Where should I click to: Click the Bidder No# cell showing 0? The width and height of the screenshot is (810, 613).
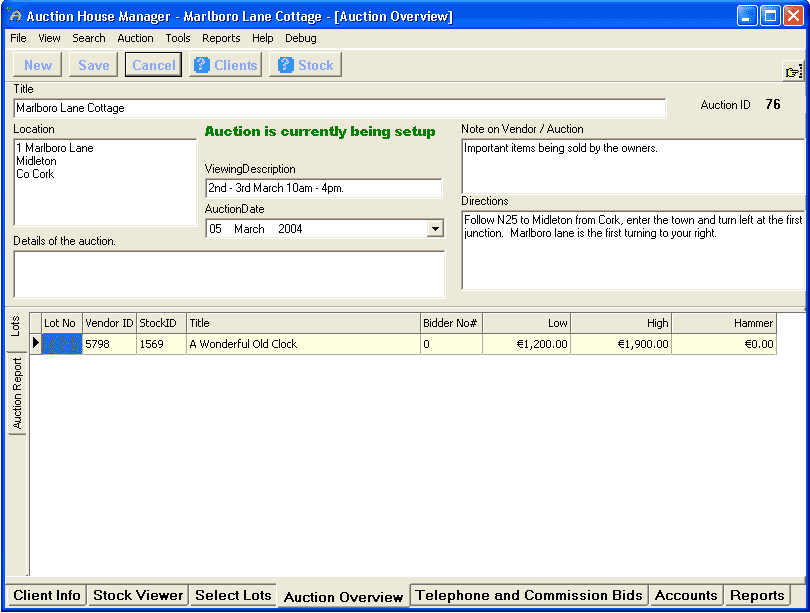coord(451,344)
